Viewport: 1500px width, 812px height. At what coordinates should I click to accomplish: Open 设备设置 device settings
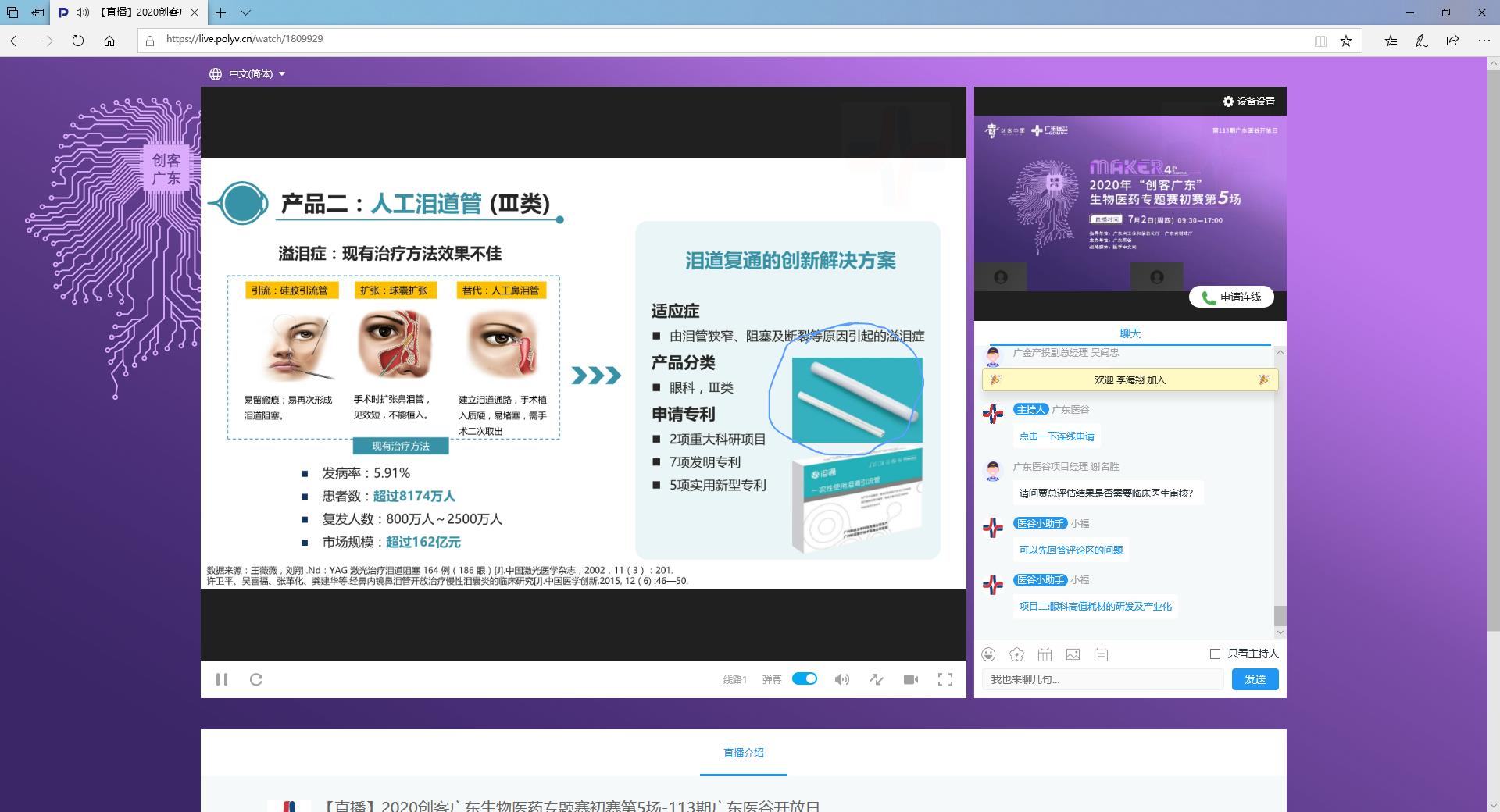tap(1248, 101)
